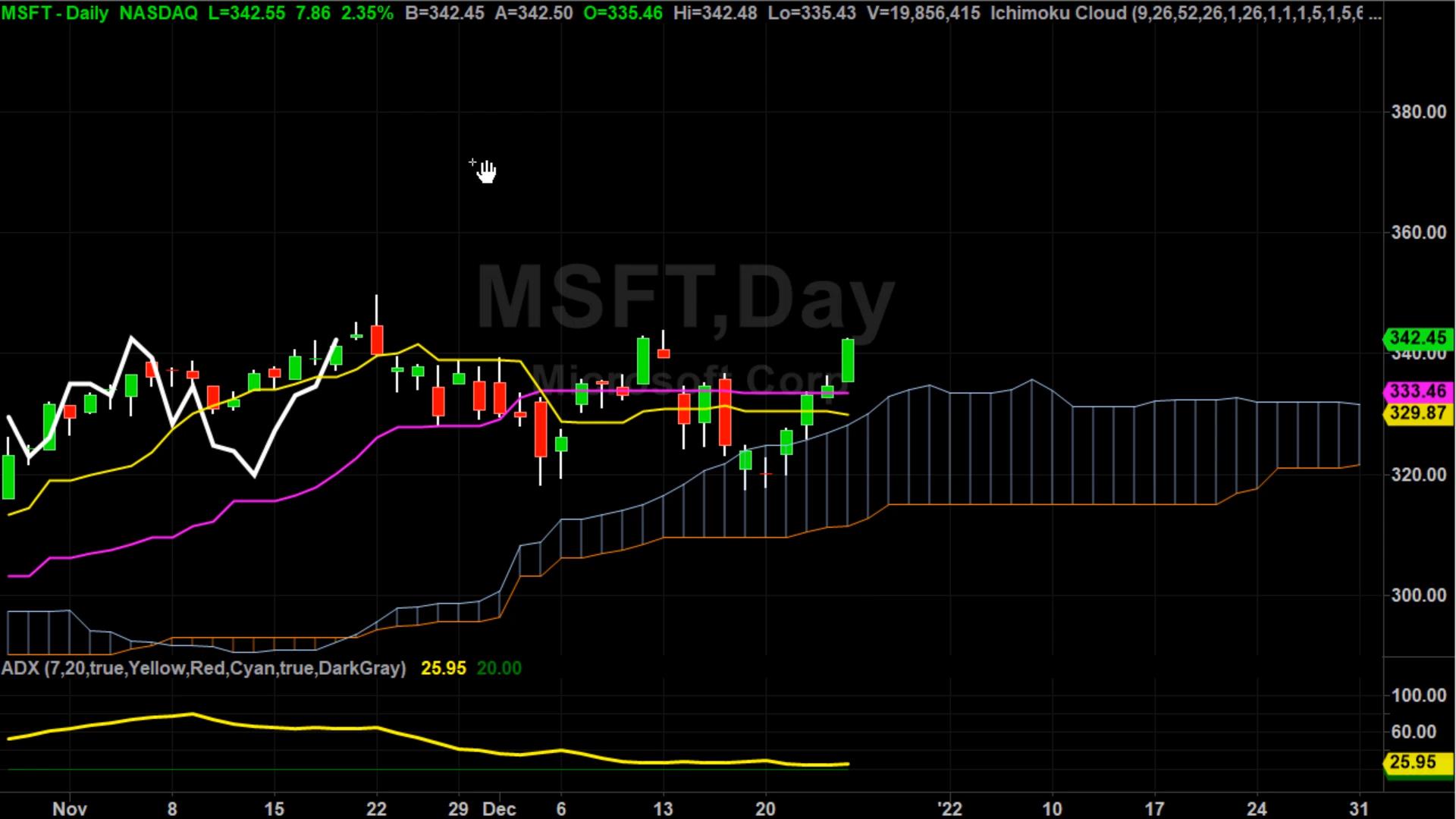Select the NASDAQ exchange text
Viewport: 1456px width, 819px height.
click(158, 13)
